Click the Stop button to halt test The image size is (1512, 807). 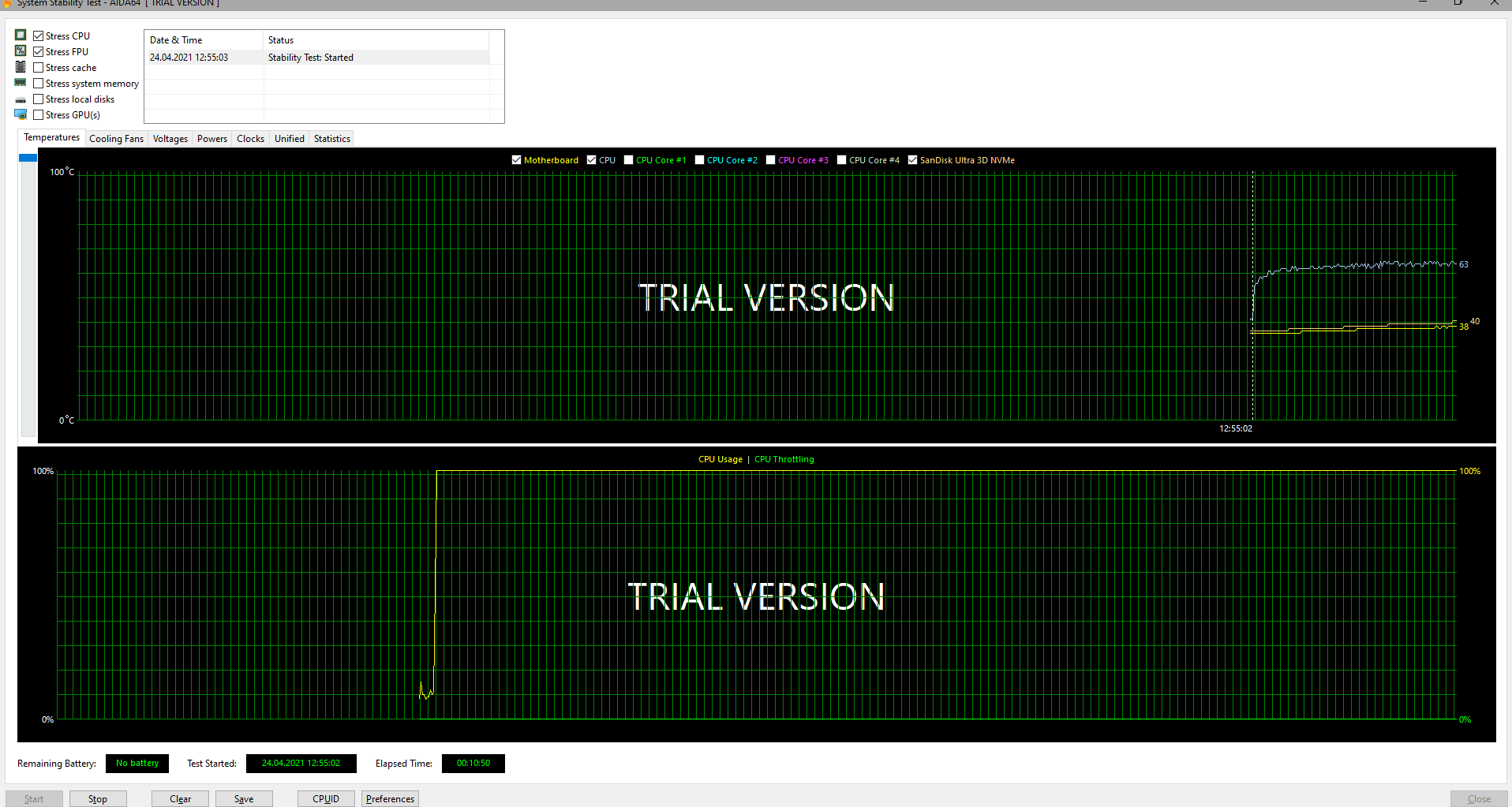[98, 798]
